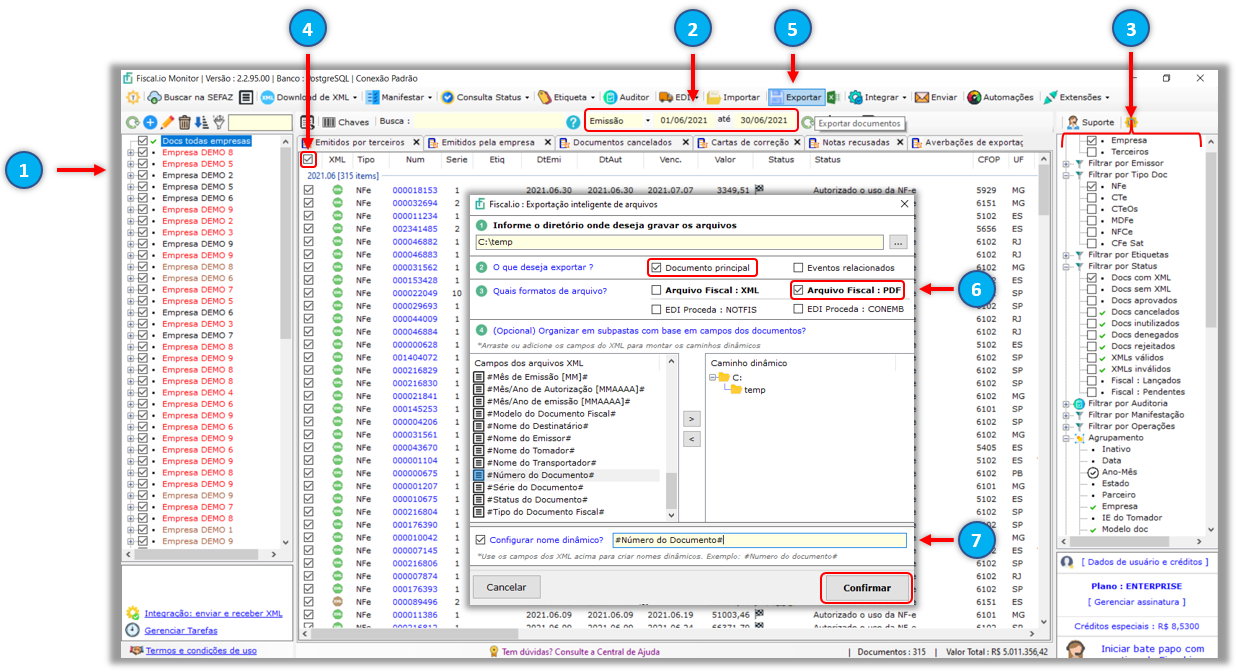Check the Eventos relacionados checkbox
The height and width of the screenshot is (672, 1236).
point(798,268)
